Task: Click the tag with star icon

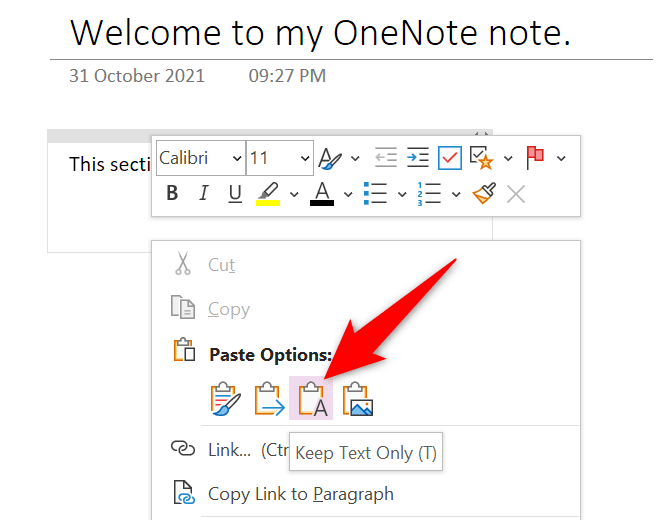Action: [482, 158]
